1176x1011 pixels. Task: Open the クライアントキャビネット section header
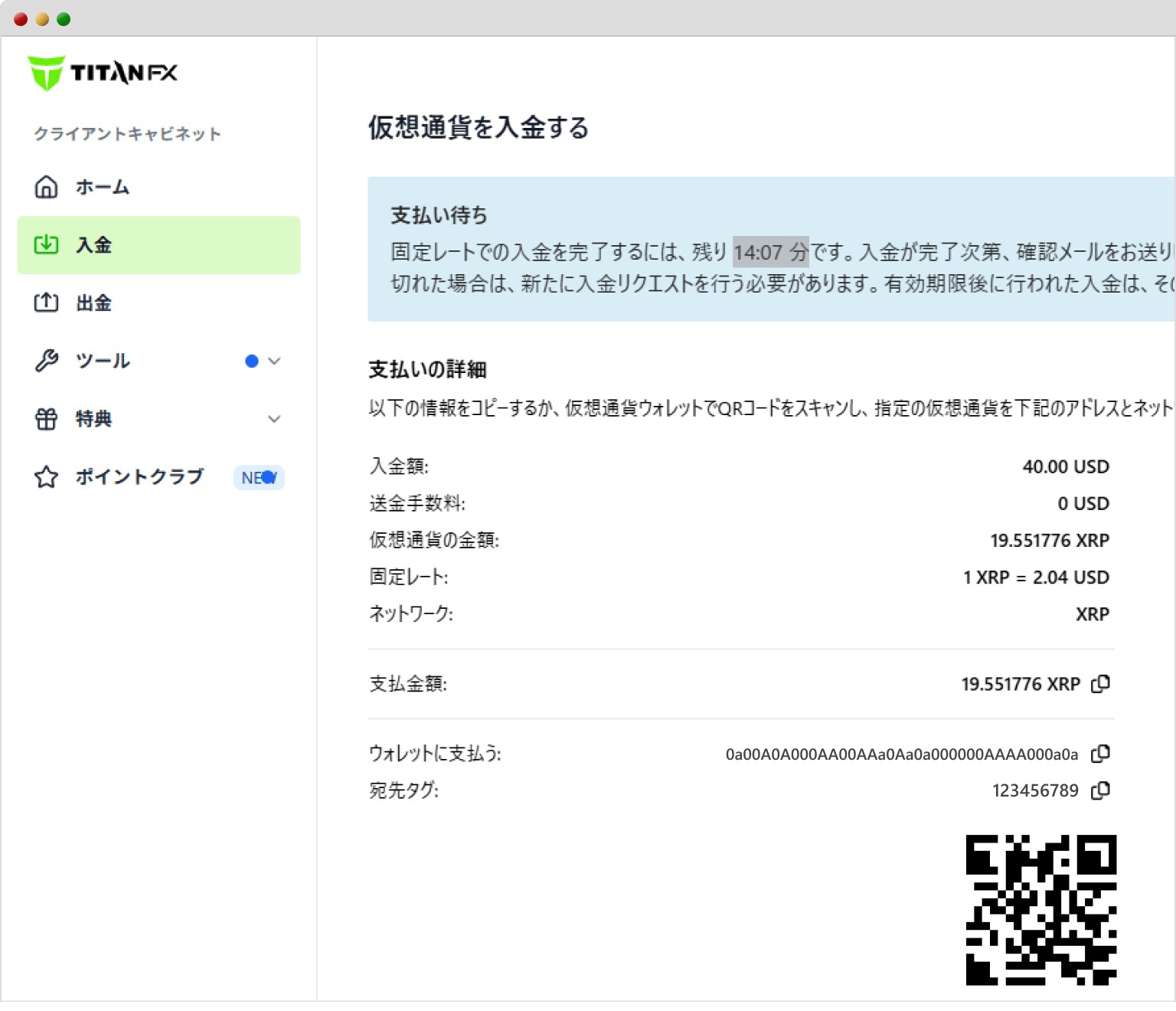(x=127, y=133)
